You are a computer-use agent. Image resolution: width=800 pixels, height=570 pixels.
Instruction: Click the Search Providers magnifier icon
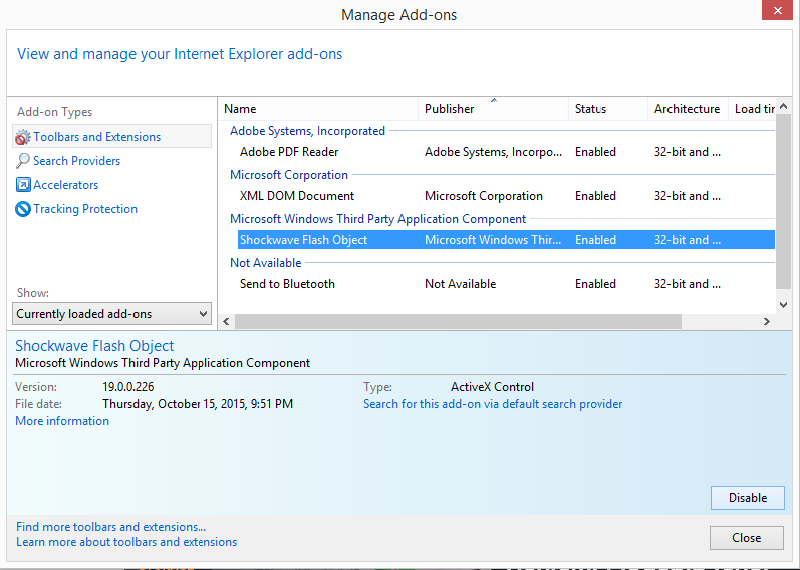(23, 161)
